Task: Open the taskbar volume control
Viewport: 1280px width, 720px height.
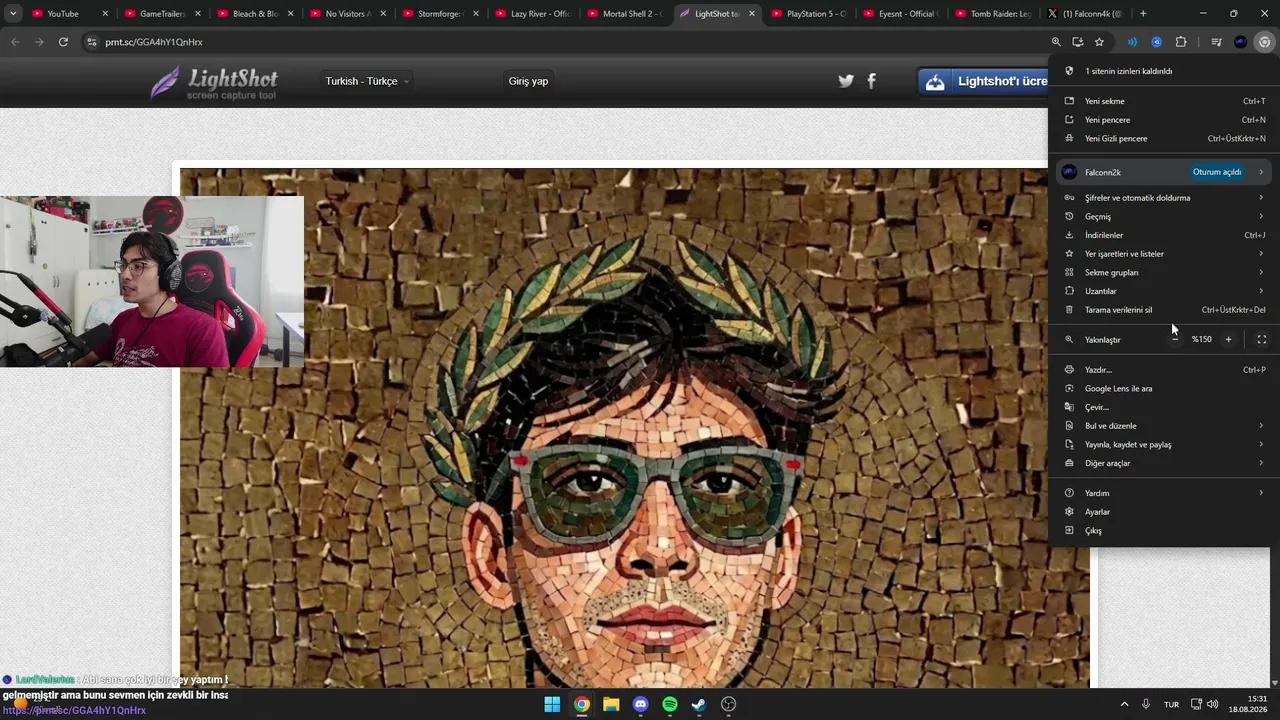Action: 1213,704
